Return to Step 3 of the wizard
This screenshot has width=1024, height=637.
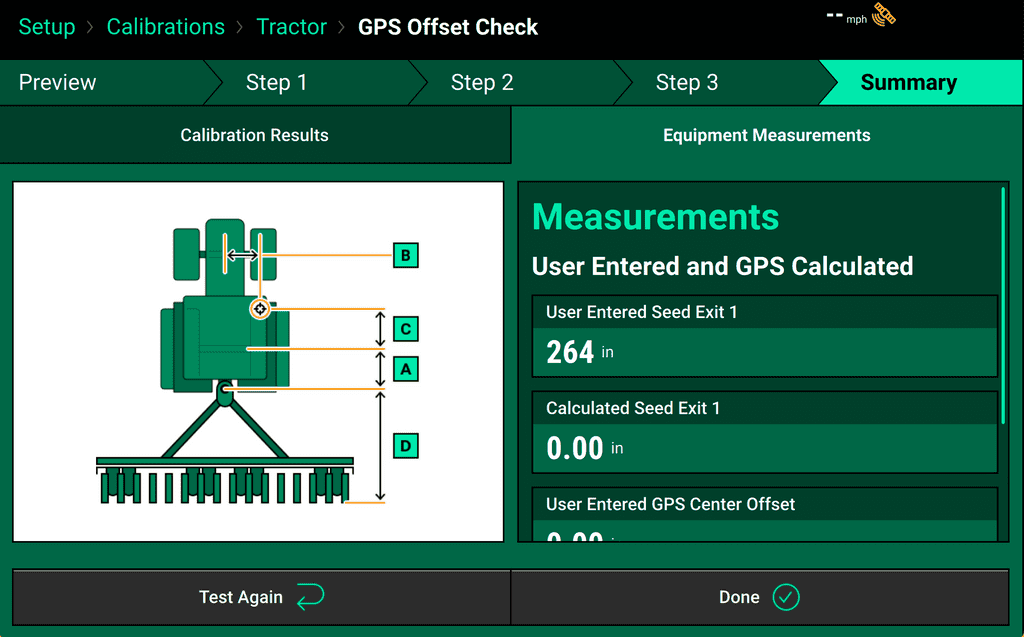686,83
